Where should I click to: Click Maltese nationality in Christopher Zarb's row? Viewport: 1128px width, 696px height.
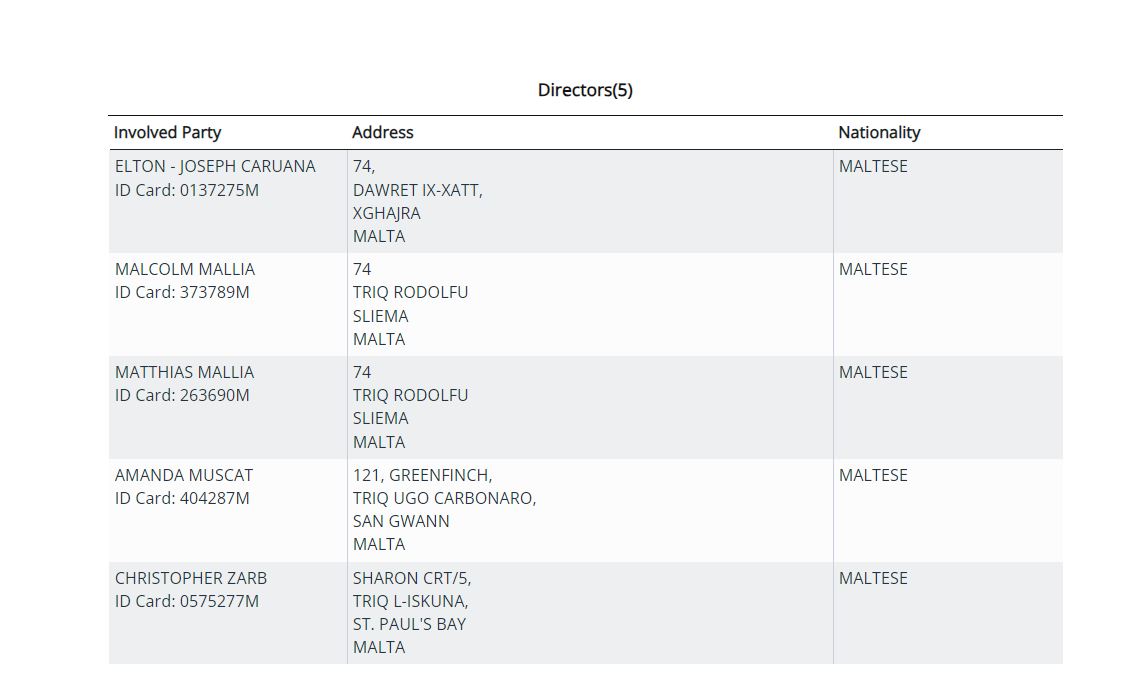tap(873, 578)
